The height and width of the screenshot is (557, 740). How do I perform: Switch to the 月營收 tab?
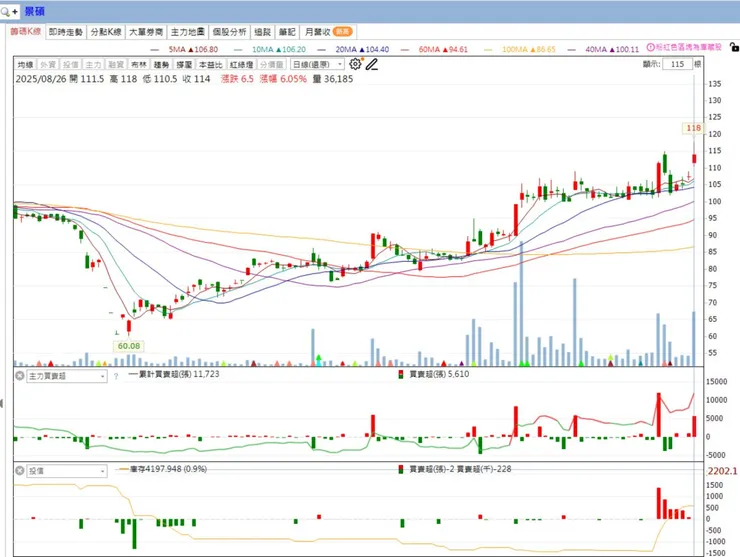click(x=328, y=32)
